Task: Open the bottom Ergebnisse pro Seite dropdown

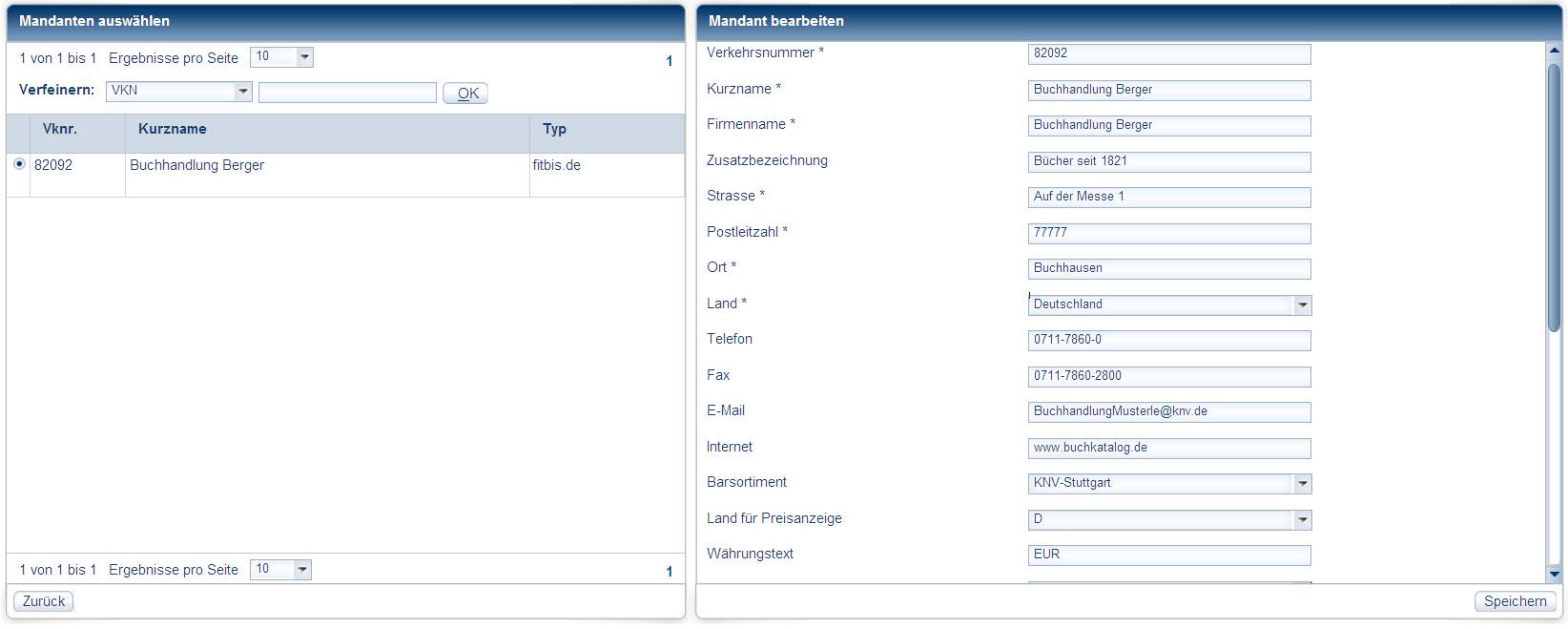Action: 302,570
